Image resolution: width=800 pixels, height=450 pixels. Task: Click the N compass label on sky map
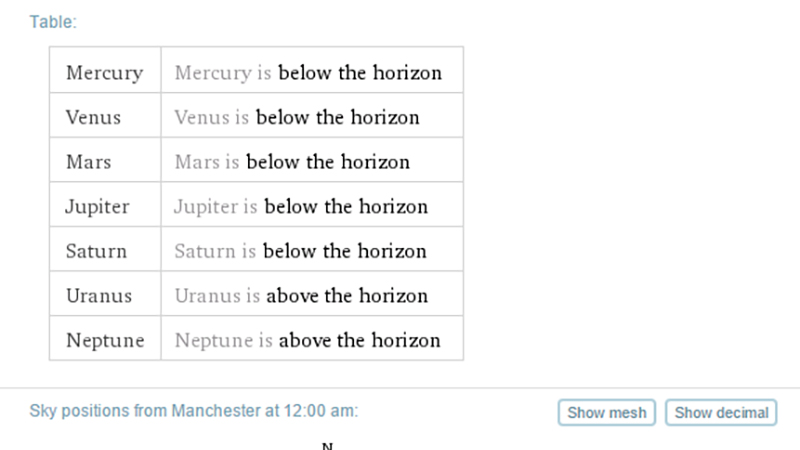click(x=328, y=446)
